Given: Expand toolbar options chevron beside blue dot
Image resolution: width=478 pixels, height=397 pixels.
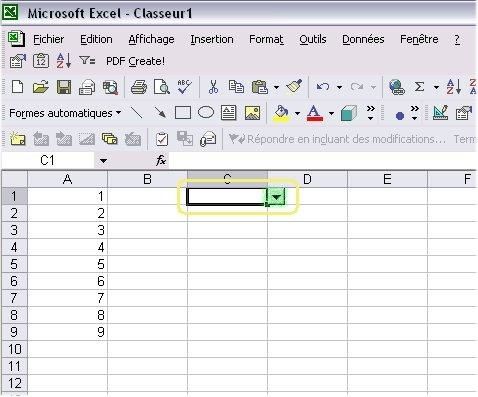Looking at the screenshot, I should [x=414, y=113].
